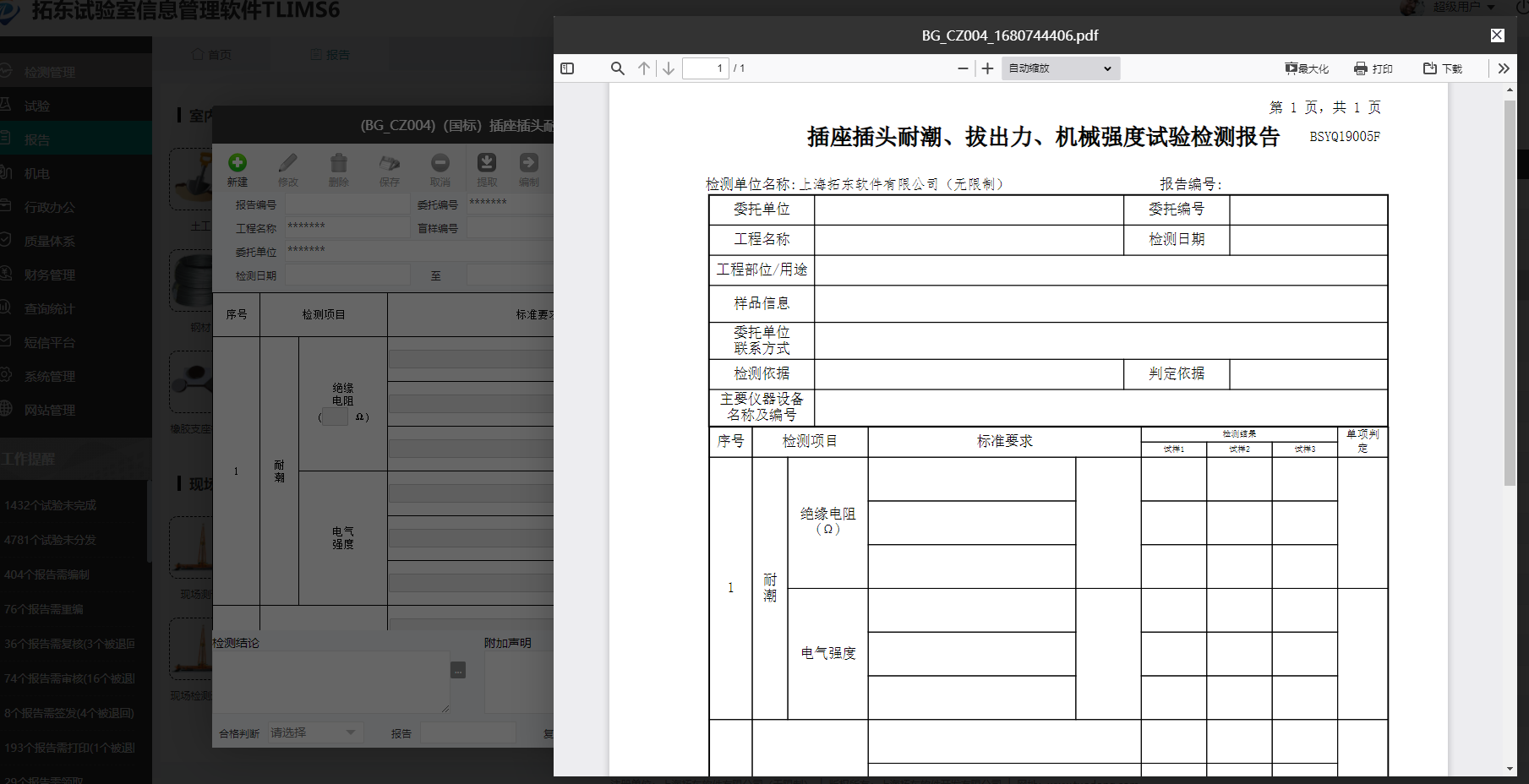Viewport: 1529px width, 784px height.
Task: Open 机电 in the sidebar
Action: click(x=76, y=173)
